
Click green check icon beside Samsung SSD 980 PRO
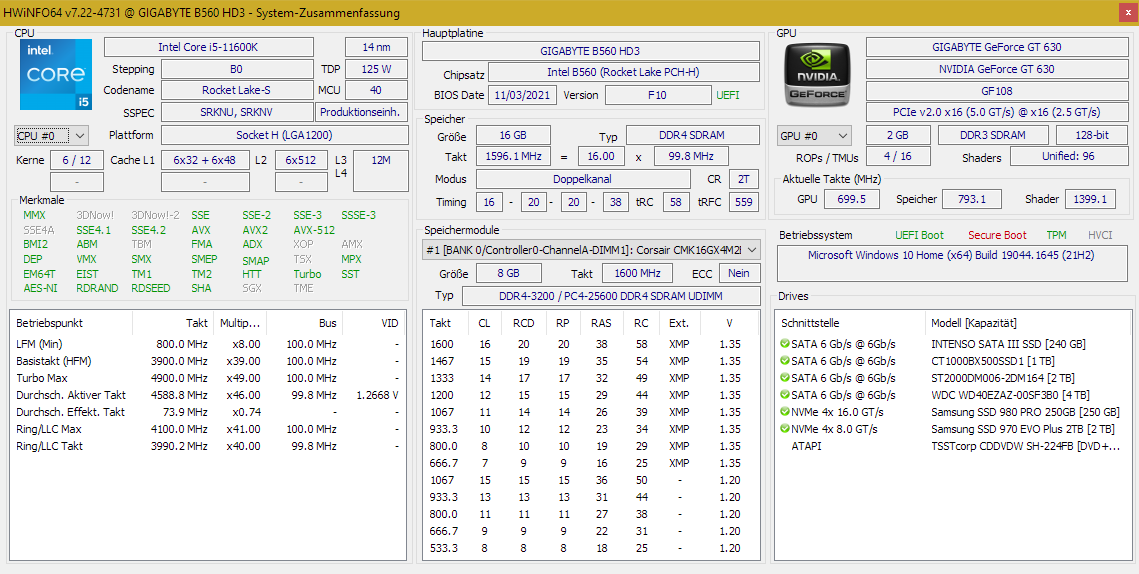point(785,412)
